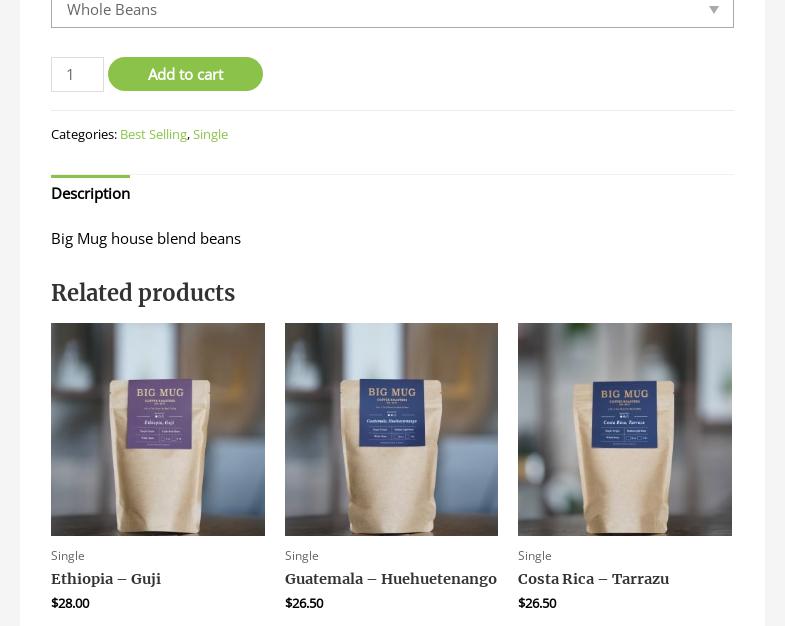Click Single label above Costa Rica Tarrazu

coord(535,556)
